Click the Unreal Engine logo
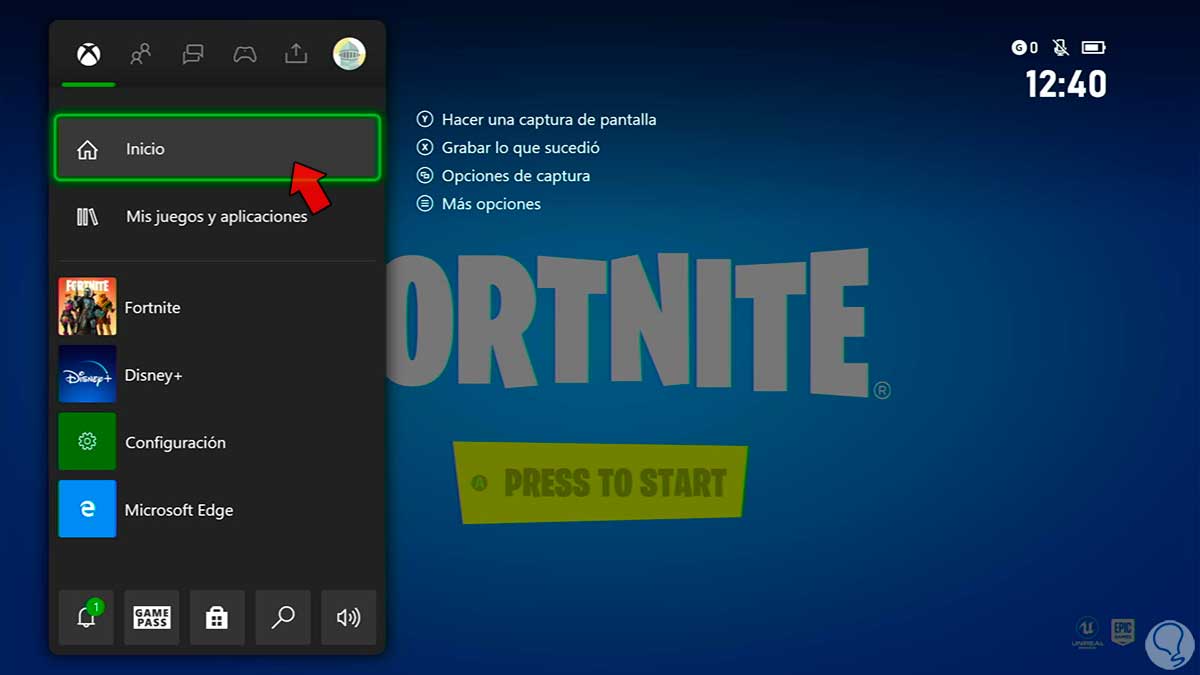 click(x=1086, y=630)
